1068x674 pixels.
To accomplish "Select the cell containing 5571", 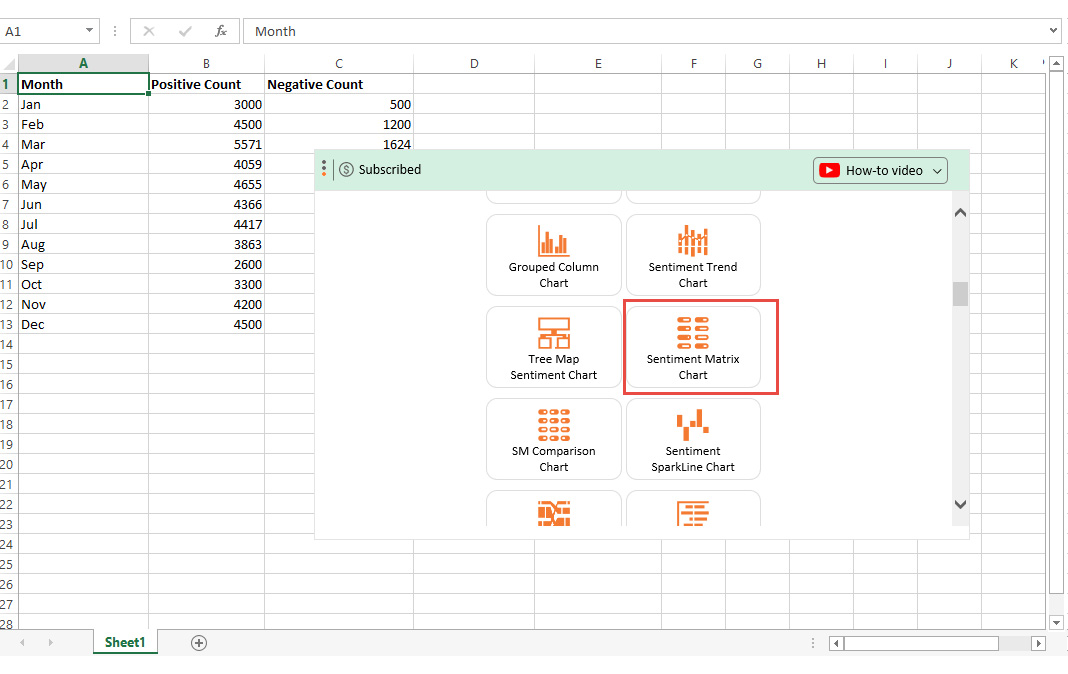I will pyautogui.click(x=206, y=144).
